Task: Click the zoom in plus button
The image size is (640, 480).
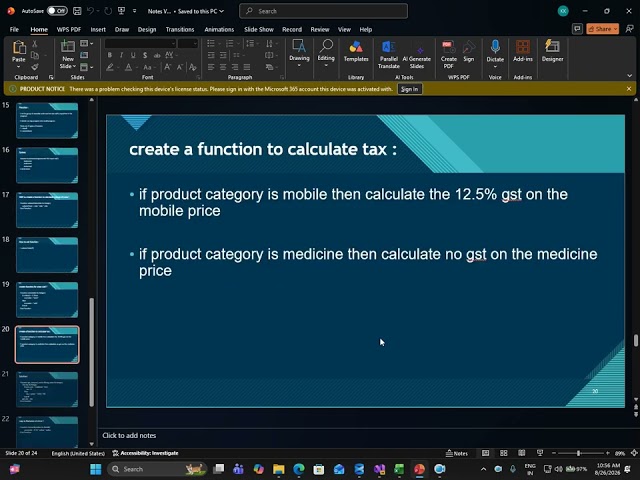Action: (608, 453)
